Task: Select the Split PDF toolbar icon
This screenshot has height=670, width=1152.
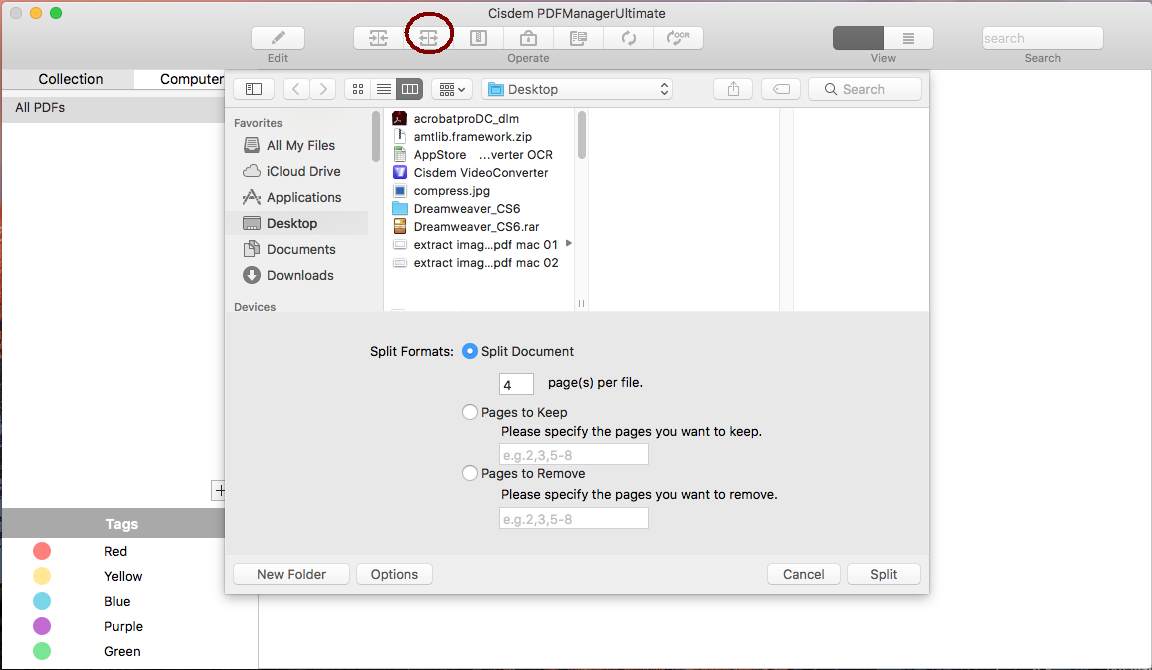Action: tap(428, 38)
